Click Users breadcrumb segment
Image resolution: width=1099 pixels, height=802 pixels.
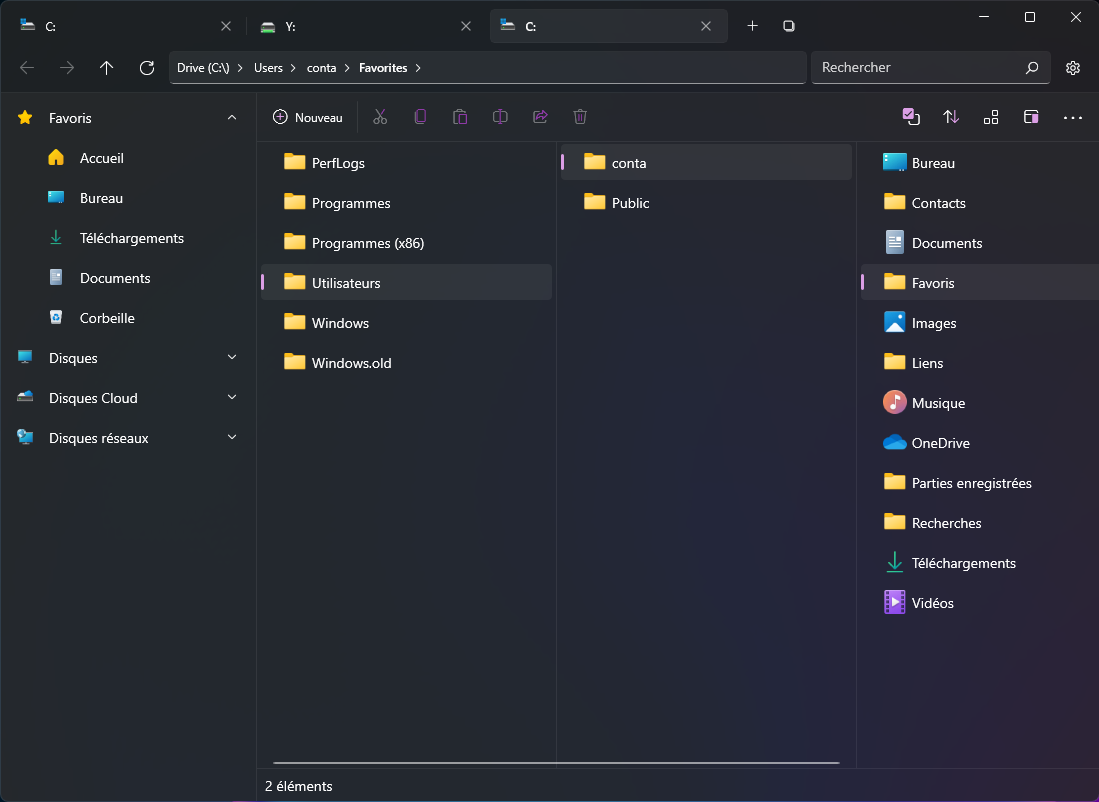click(268, 68)
